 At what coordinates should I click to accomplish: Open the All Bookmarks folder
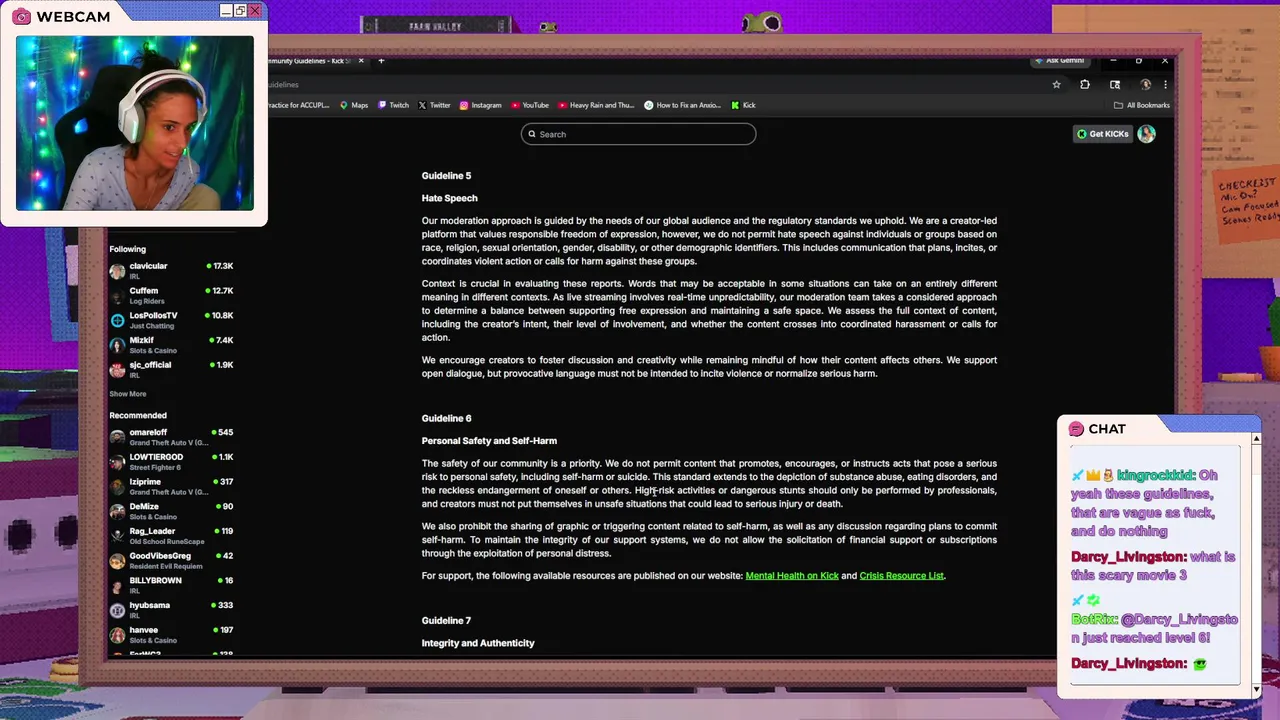coord(1141,105)
